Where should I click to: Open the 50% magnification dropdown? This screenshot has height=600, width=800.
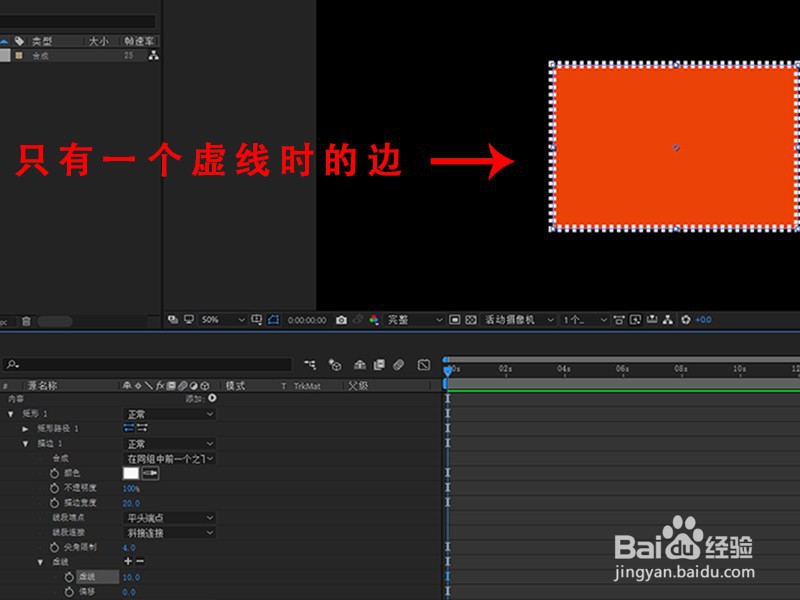(222, 319)
